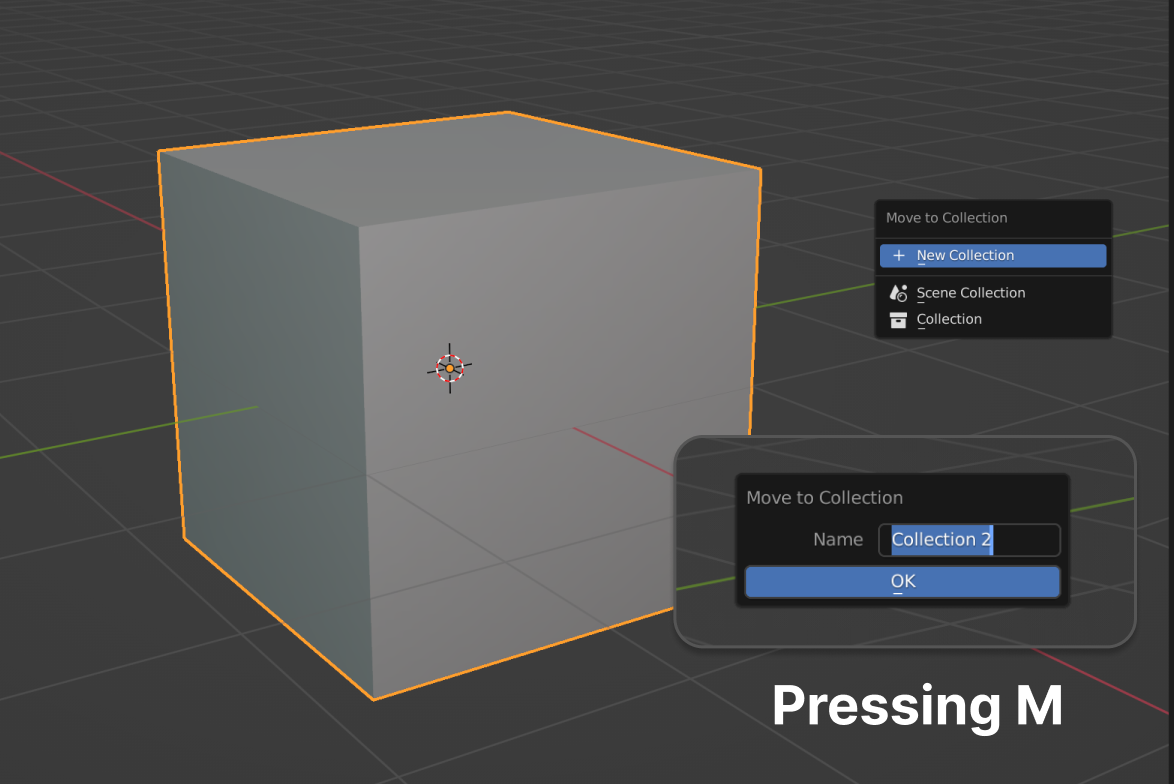Click the Move to Collection title above the Name field
This screenshot has height=784, width=1174.
click(x=824, y=498)
